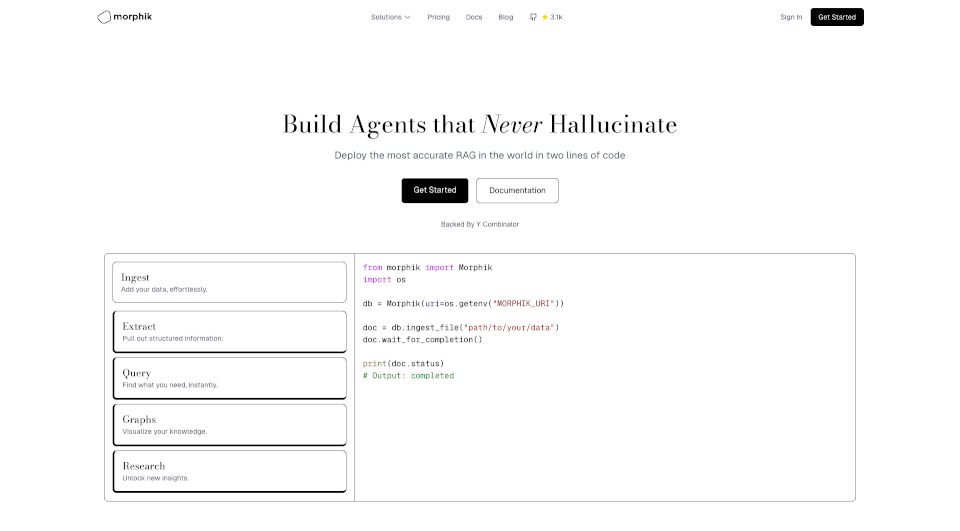Screen dimensions: 960x531
Task: Click the 3.1k star count
Action: [556, 17]
